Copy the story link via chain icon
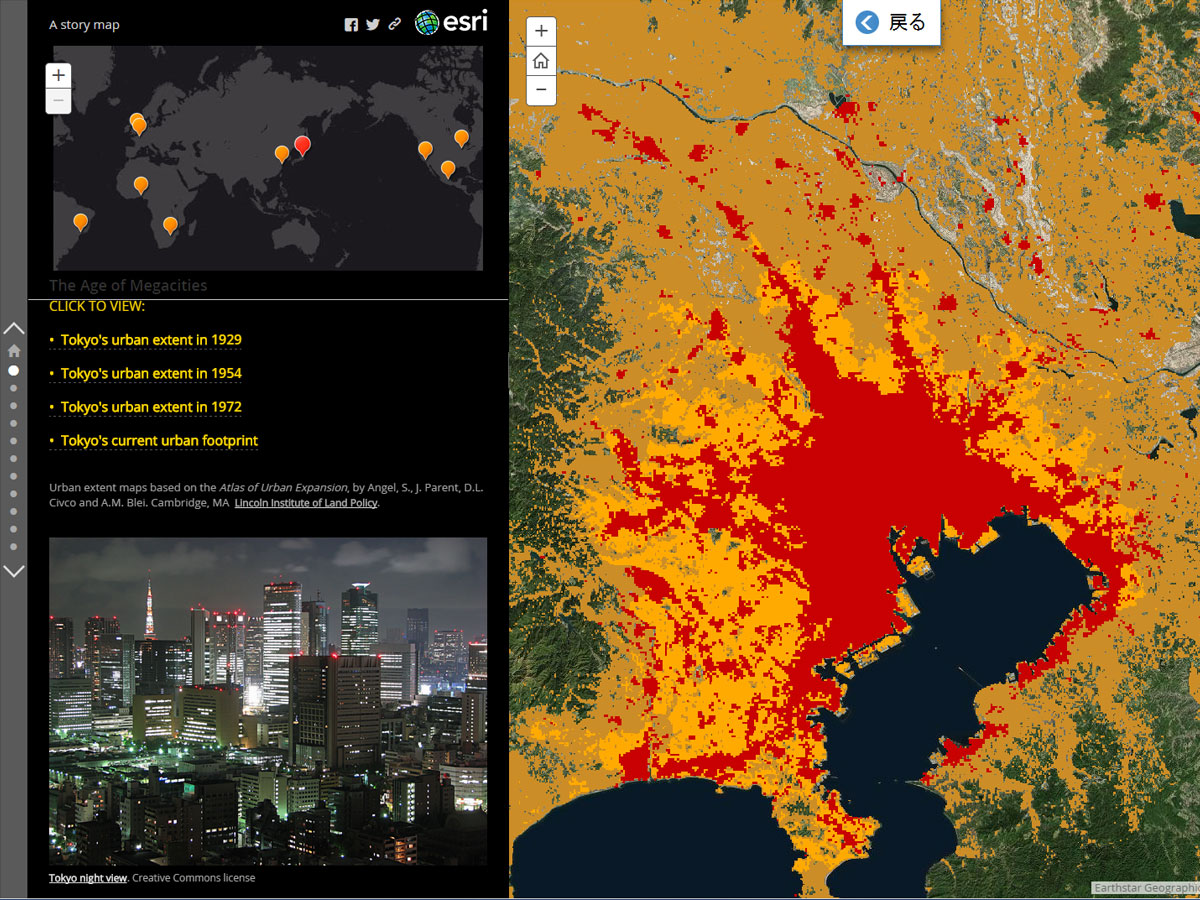 tap(395, 25)
